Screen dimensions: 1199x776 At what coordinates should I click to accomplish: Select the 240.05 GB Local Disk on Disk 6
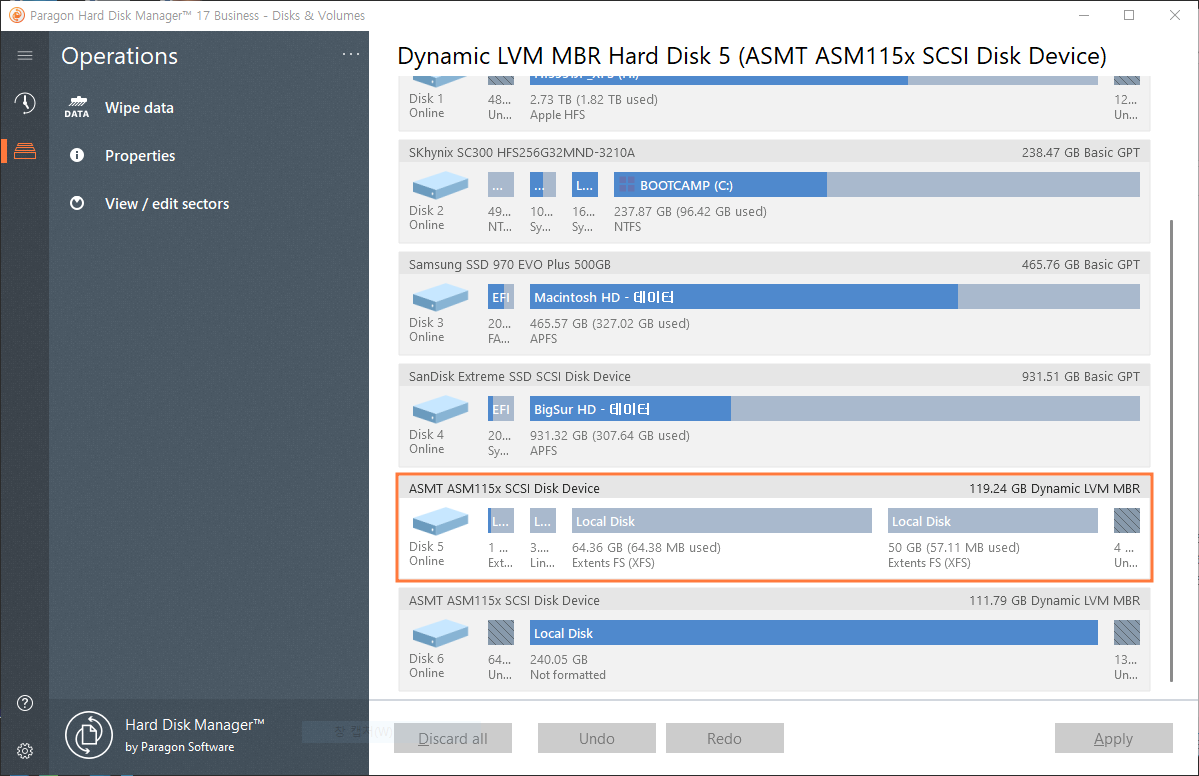coord(814,633)
